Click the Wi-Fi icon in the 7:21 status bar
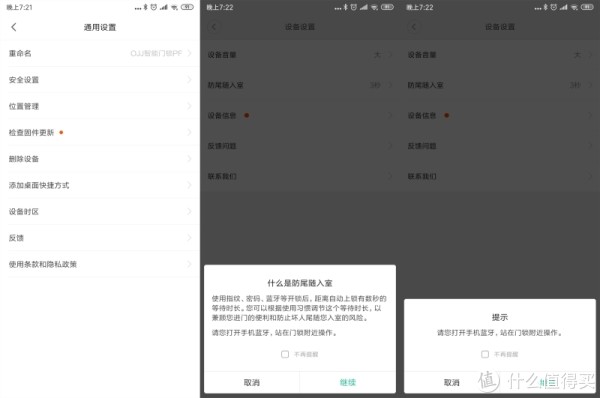This screenshot has width=600, height=398. (174, 7)
